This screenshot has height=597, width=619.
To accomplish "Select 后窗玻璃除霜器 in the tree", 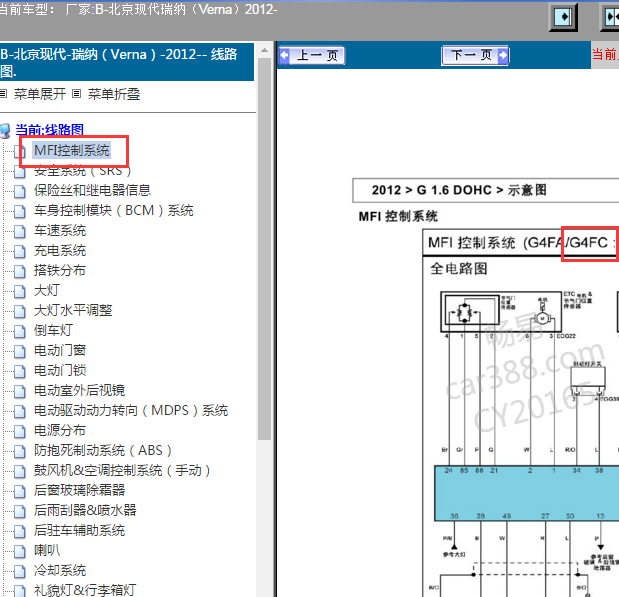I will 79,490.
